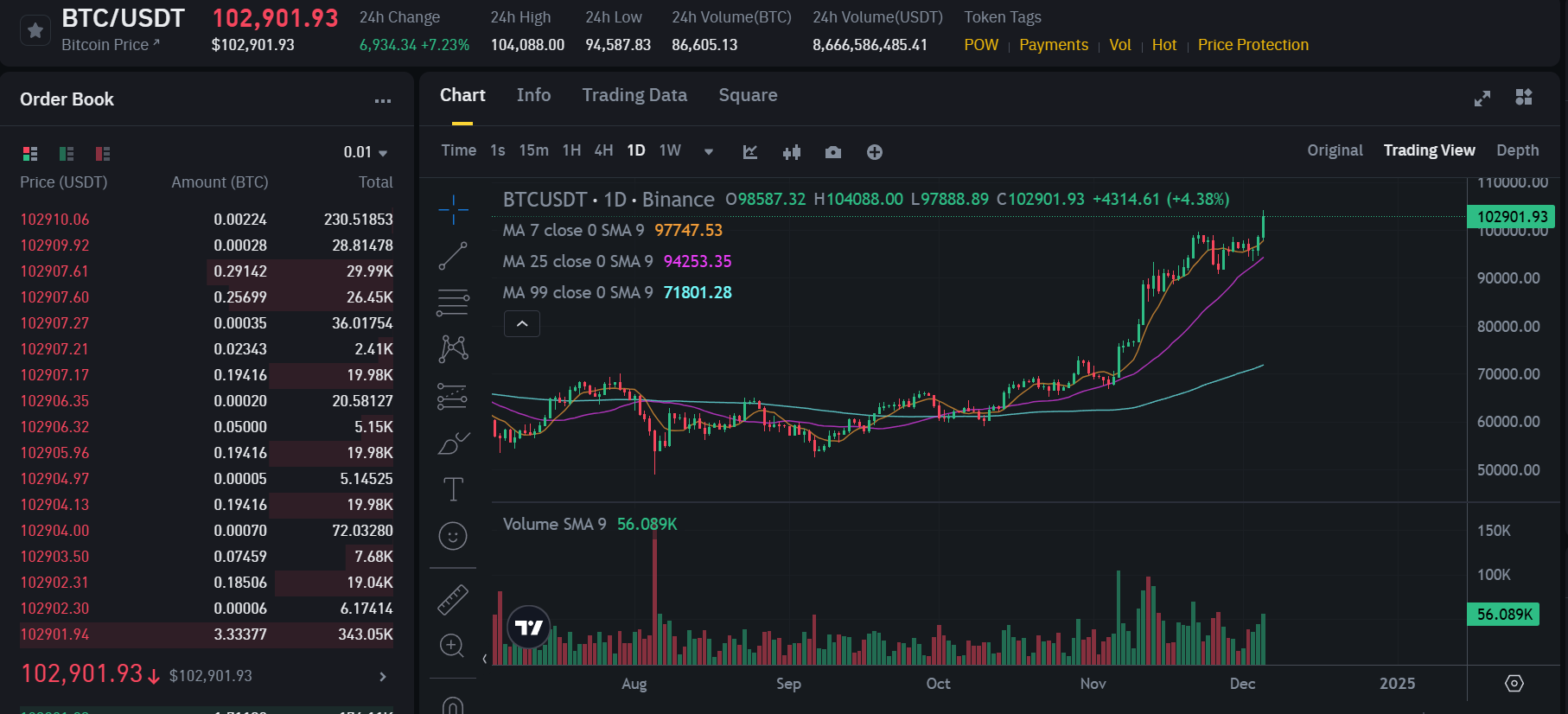Screen dimensions: 1568x714
Task: Select sell order at 102901.94
Action: click(207, 634)
